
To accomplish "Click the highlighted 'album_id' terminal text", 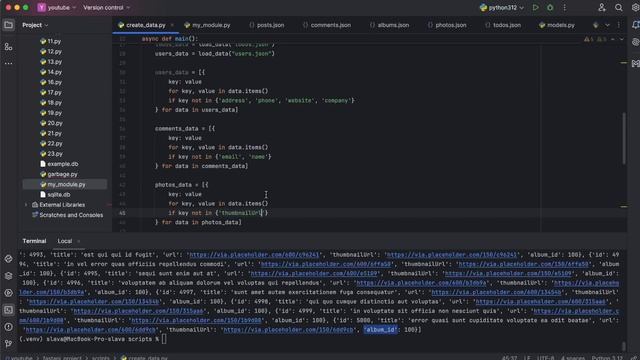I will 380,329.
